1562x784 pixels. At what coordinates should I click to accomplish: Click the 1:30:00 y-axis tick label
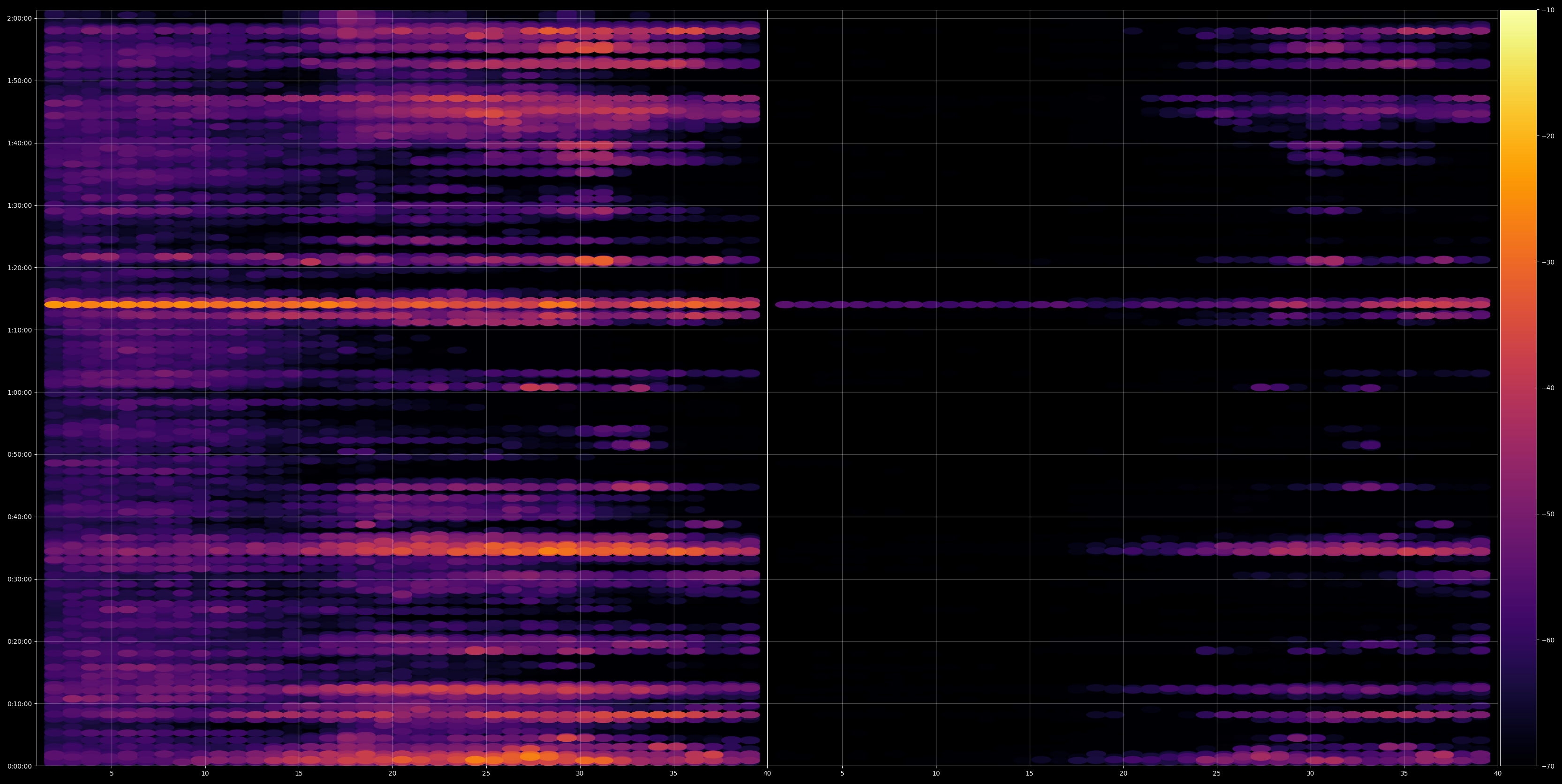click(x=19, y=205)
